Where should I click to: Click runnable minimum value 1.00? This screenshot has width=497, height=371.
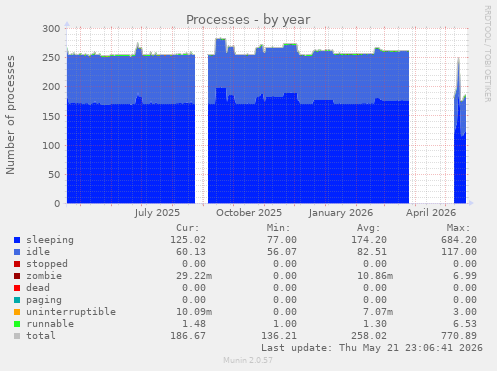(x=285, y=324)
